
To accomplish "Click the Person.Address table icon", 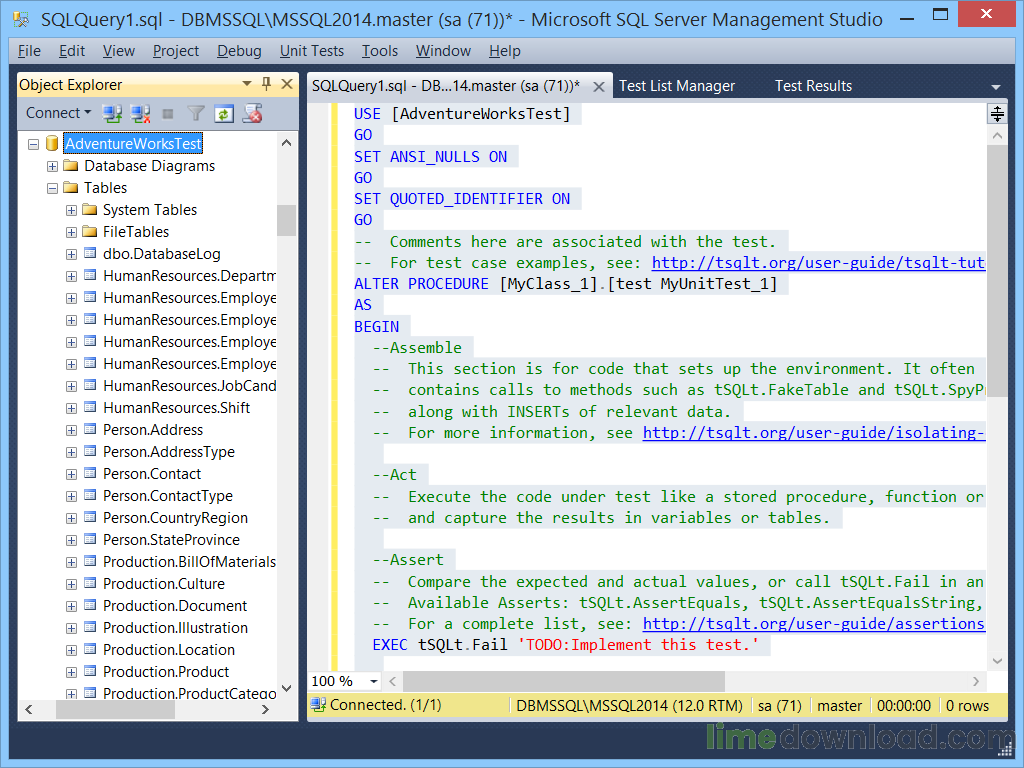I will coord(90,429).
